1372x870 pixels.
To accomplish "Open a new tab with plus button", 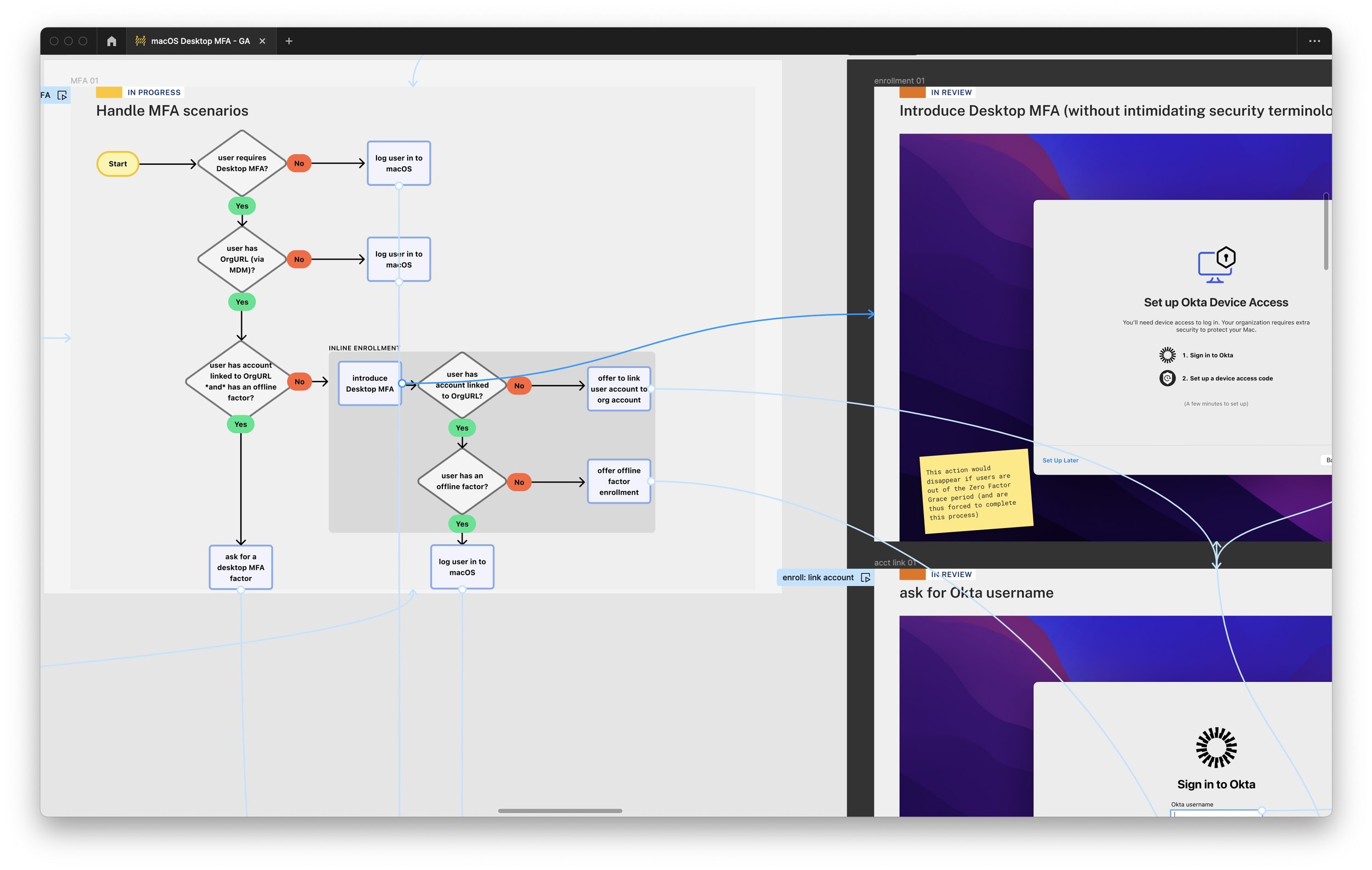I will point(289,41).
